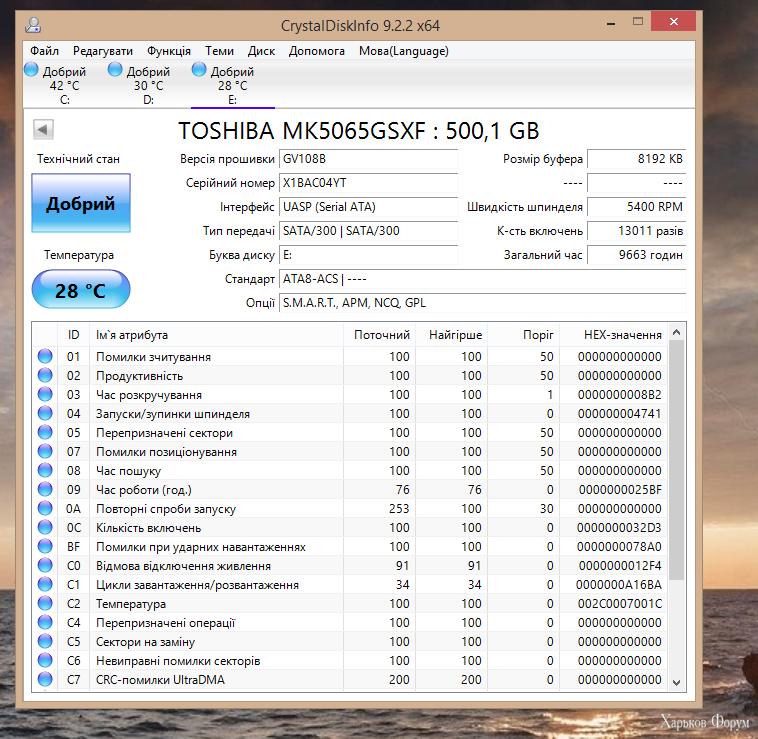
Task: Click the HEX value 002C0007001C
Action: [x=619, y=604]
